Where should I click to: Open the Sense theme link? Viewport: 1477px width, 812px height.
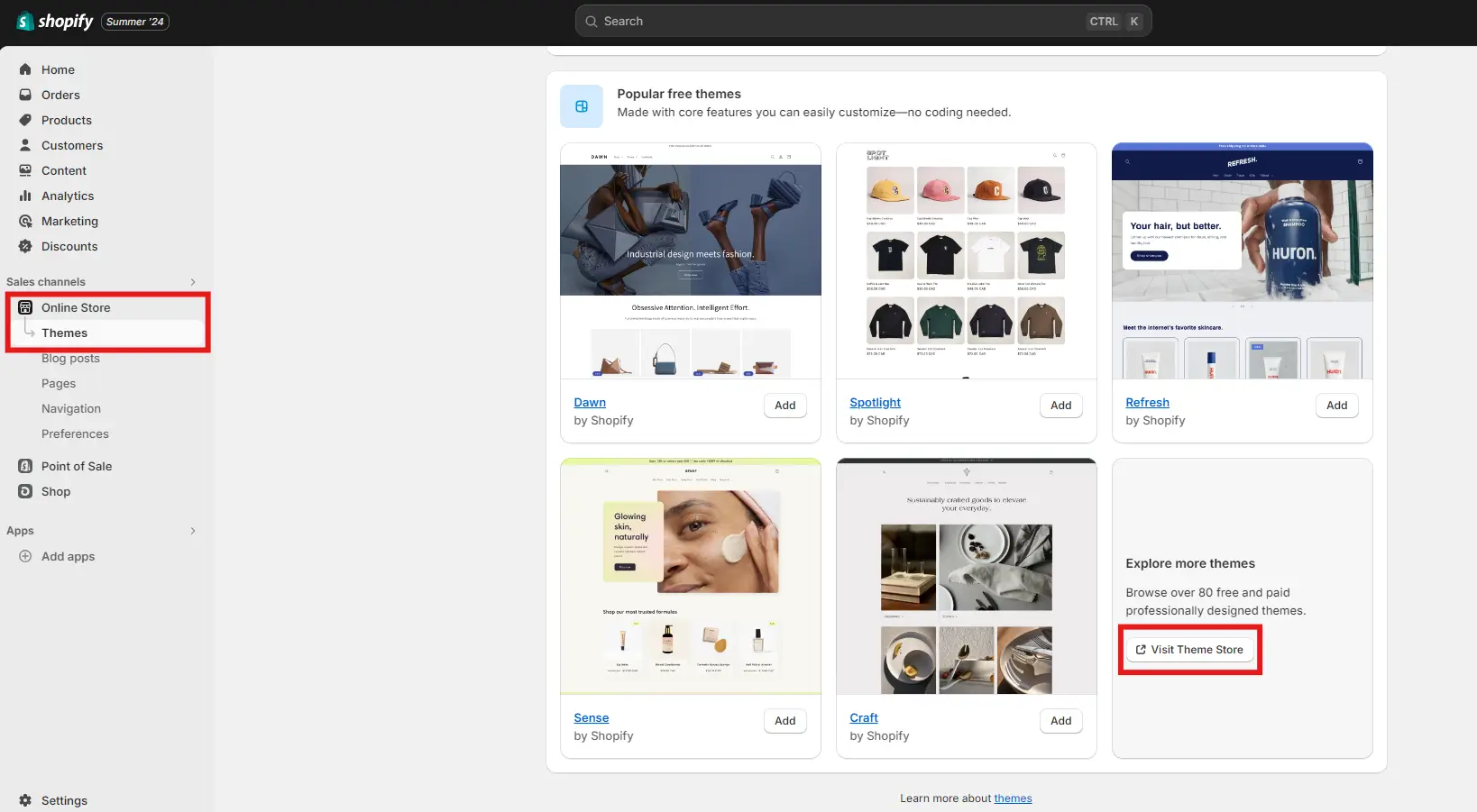point(592,718)
